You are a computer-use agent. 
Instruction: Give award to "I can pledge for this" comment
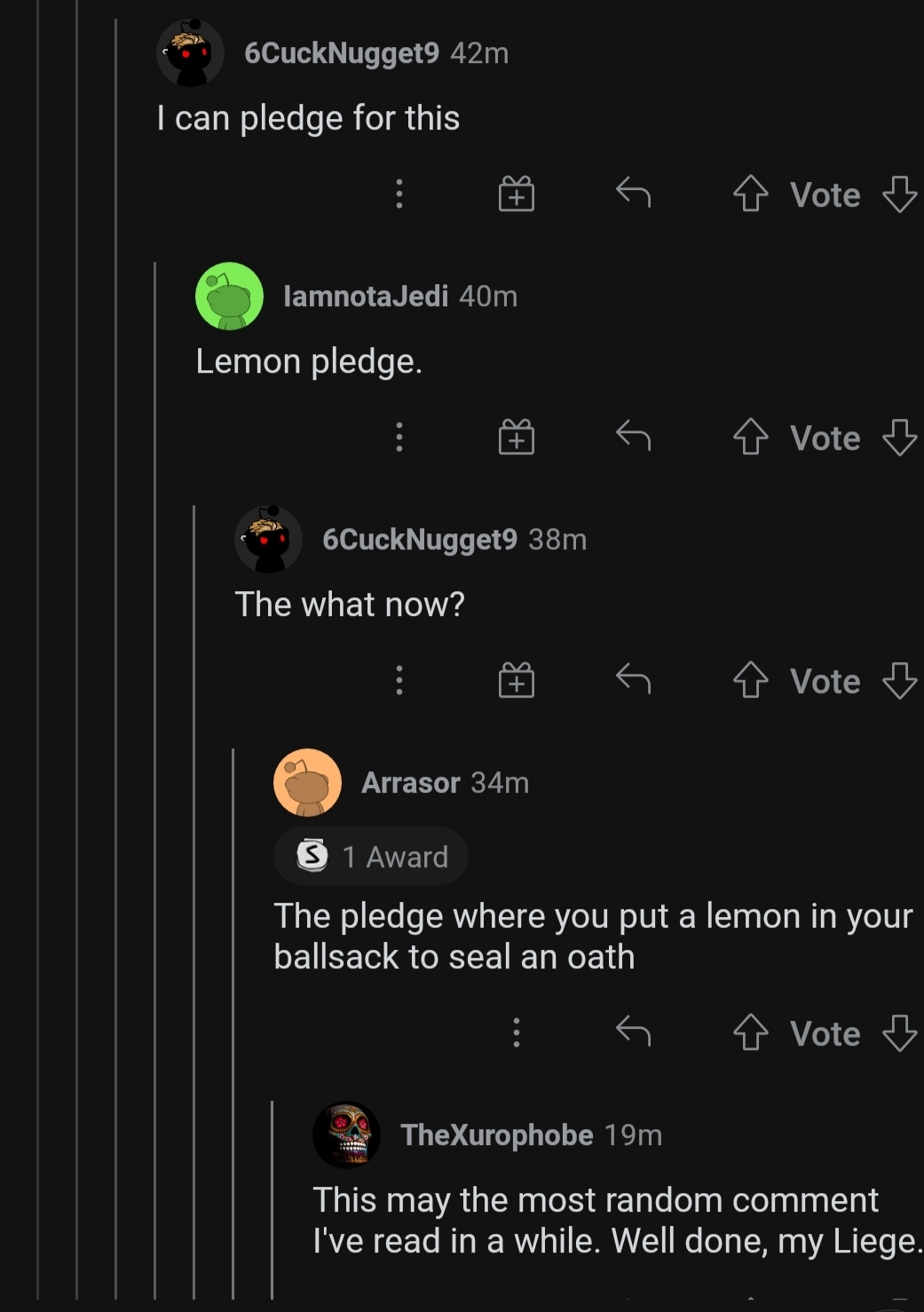(x=517, y=194)
